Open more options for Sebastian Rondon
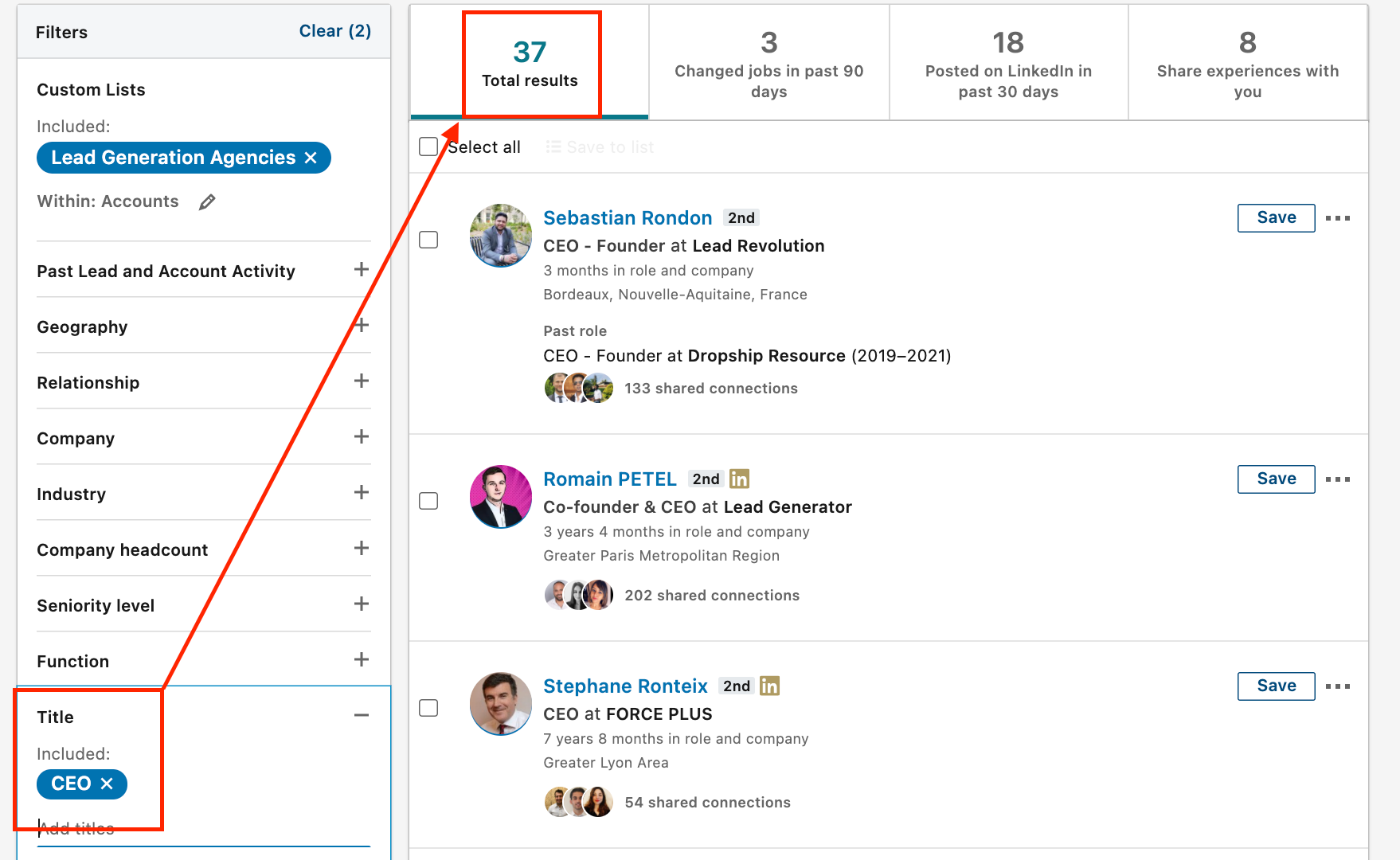 point(1338,218)
